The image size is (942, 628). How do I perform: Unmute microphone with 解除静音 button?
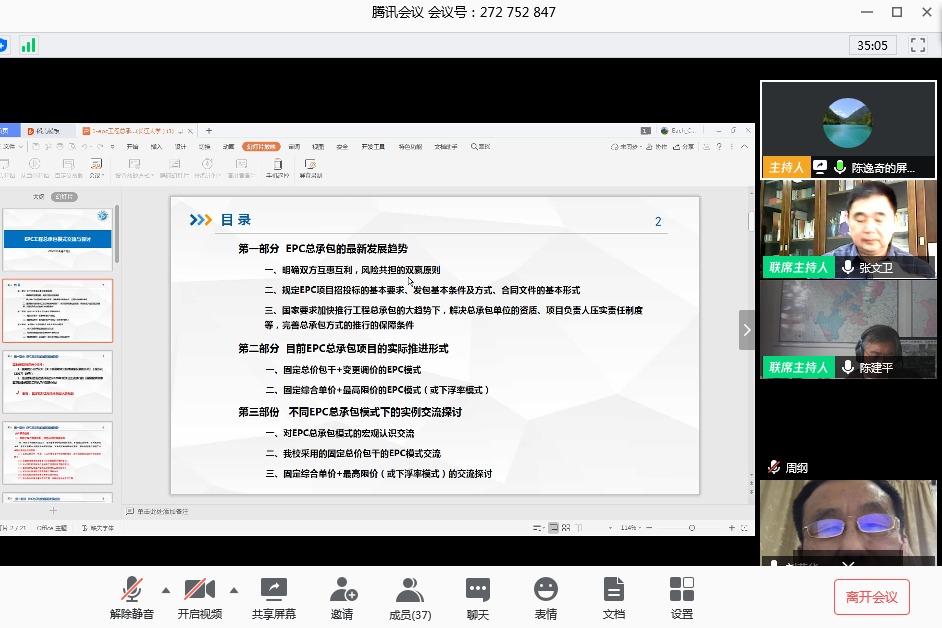(x=132, y=597)
